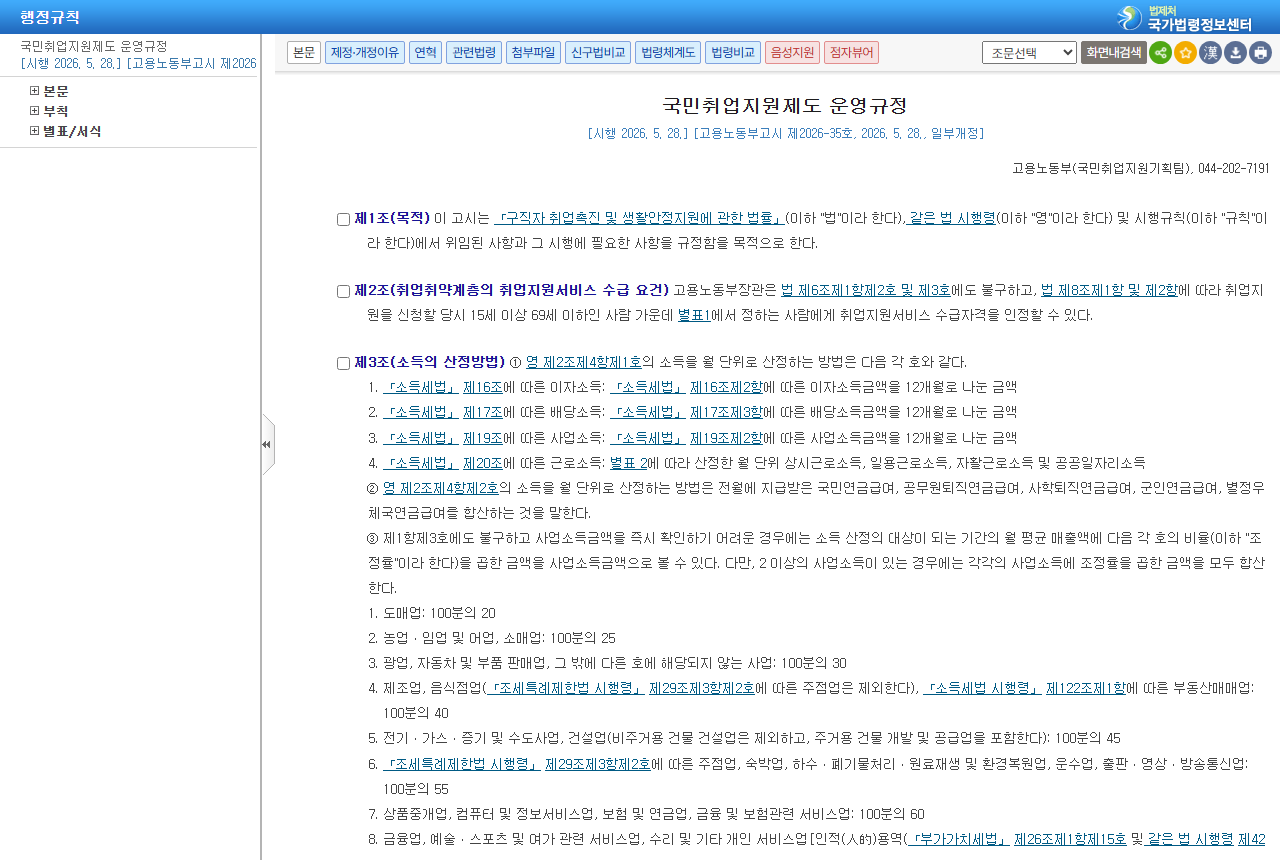This screenshot has height=860, width=1280.
Task: Click the 점자뷰어 button
Action: pos(851,52)
